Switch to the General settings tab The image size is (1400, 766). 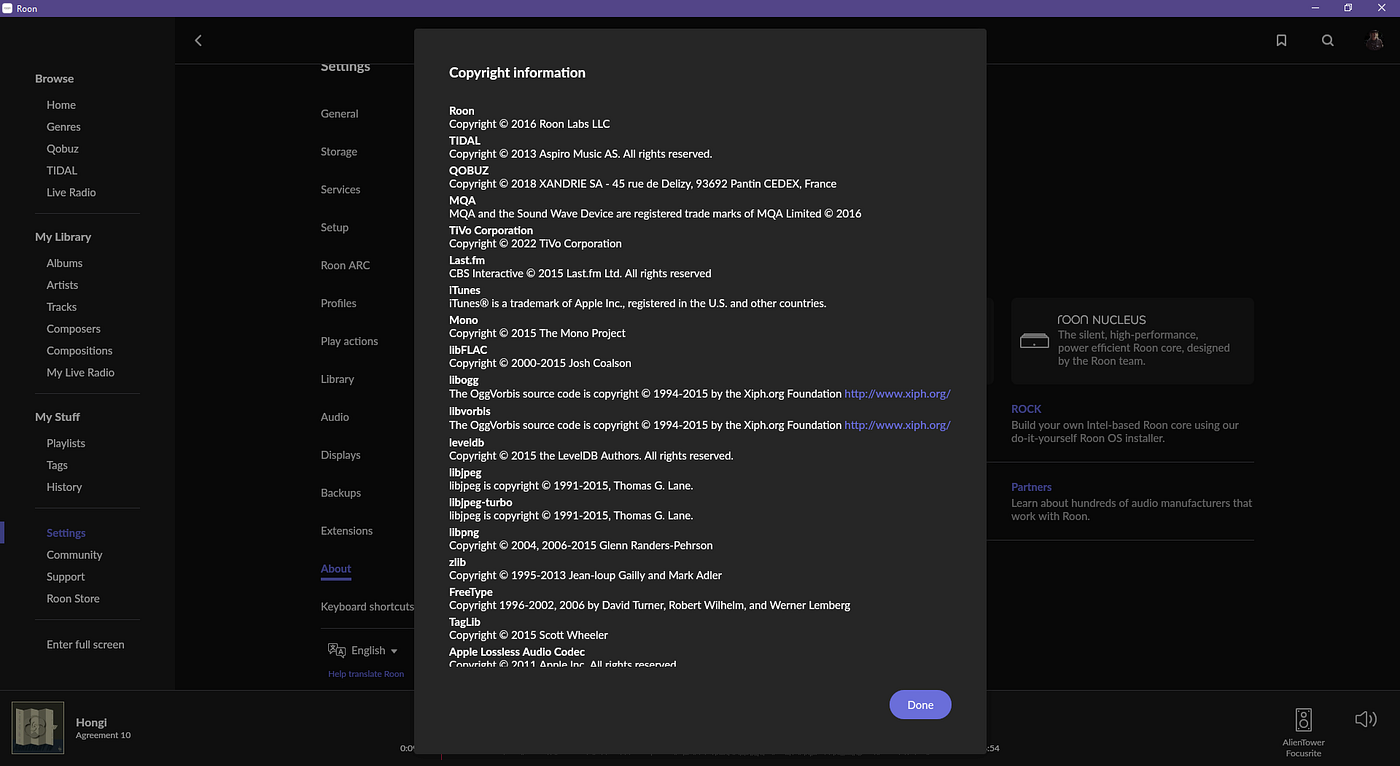click(339, 114)
